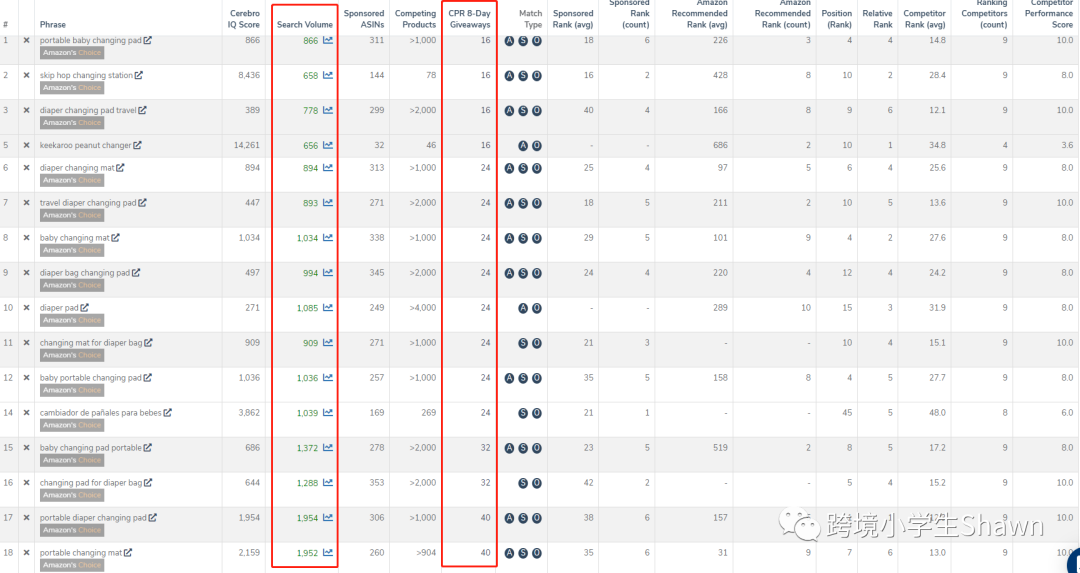Viewport: 1080px width, 573px height.
Task: Remove row 8 baby changing mat
Action: coord(26,238)
